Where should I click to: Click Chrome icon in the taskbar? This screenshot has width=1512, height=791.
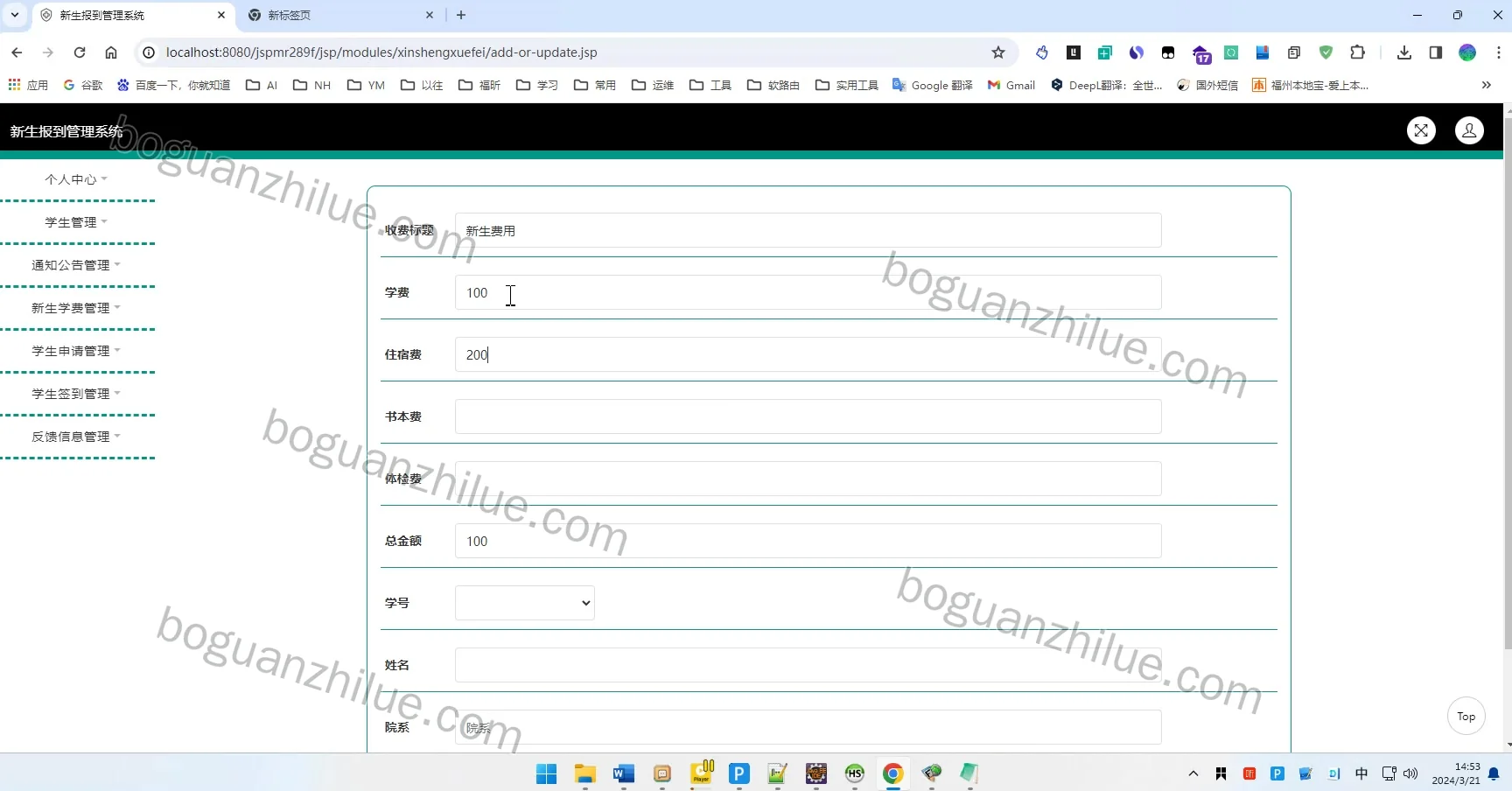coord(893,773)
